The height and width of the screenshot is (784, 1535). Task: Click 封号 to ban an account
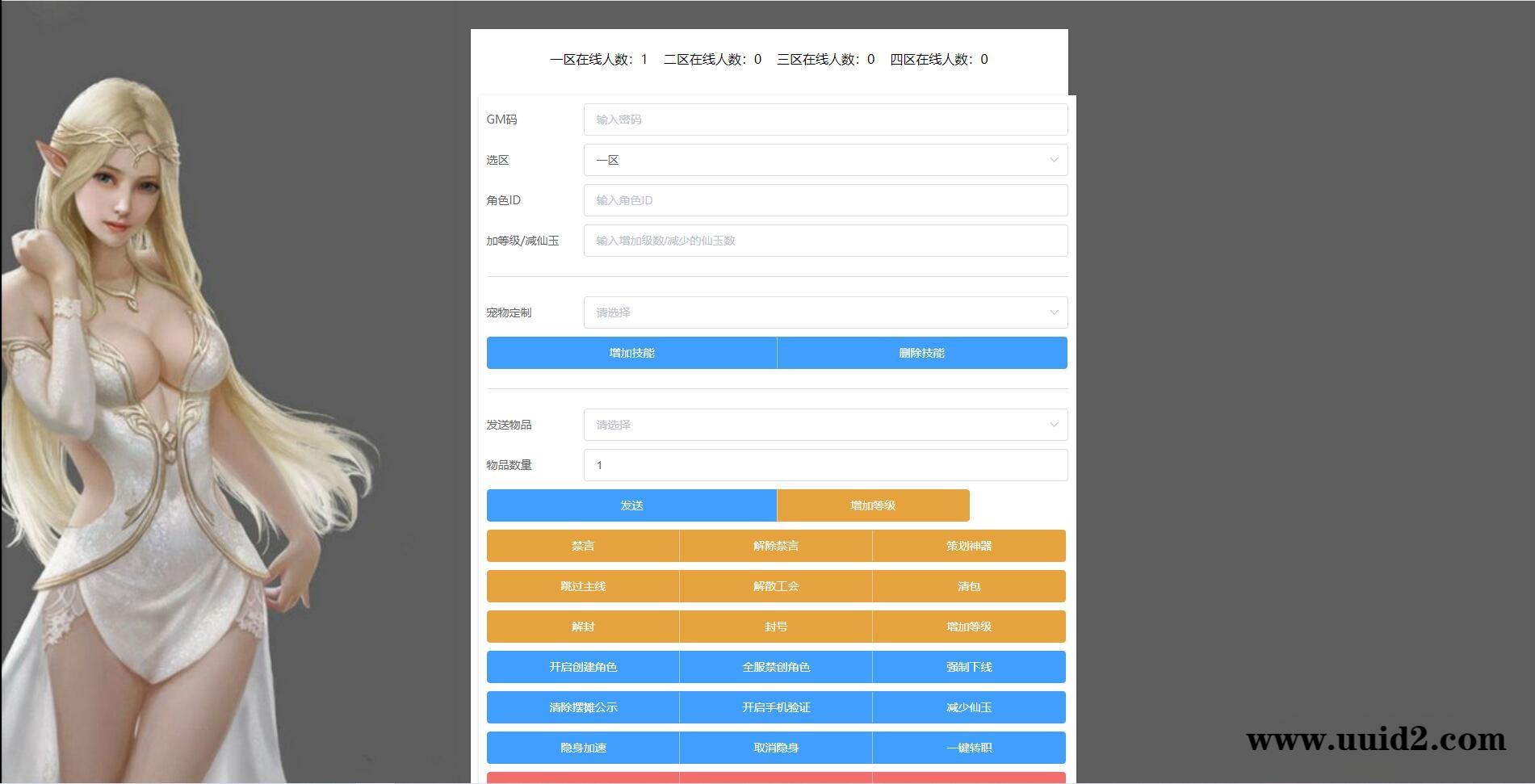click(x=775, y=627)
